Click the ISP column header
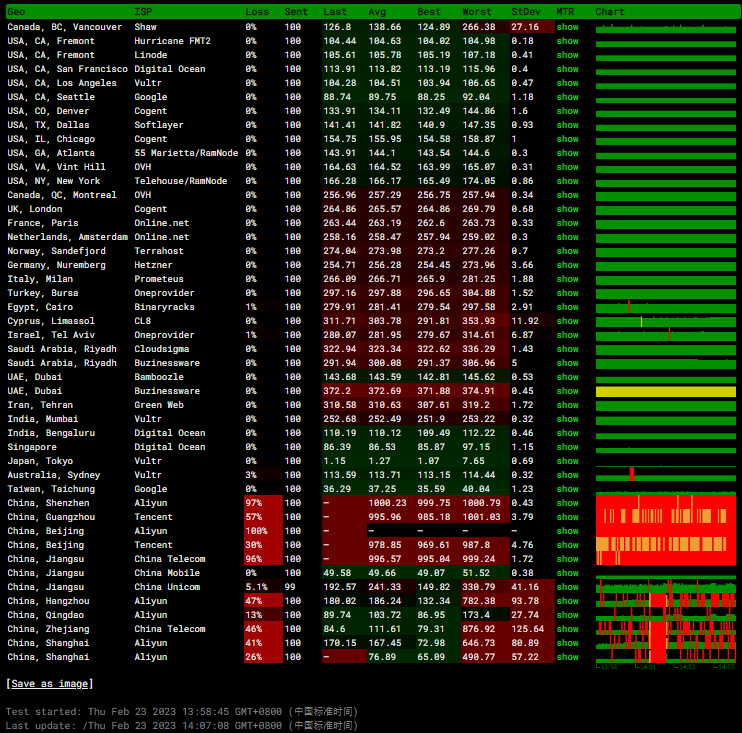Screen dimensions: 742x733 (x=143, y=12)
